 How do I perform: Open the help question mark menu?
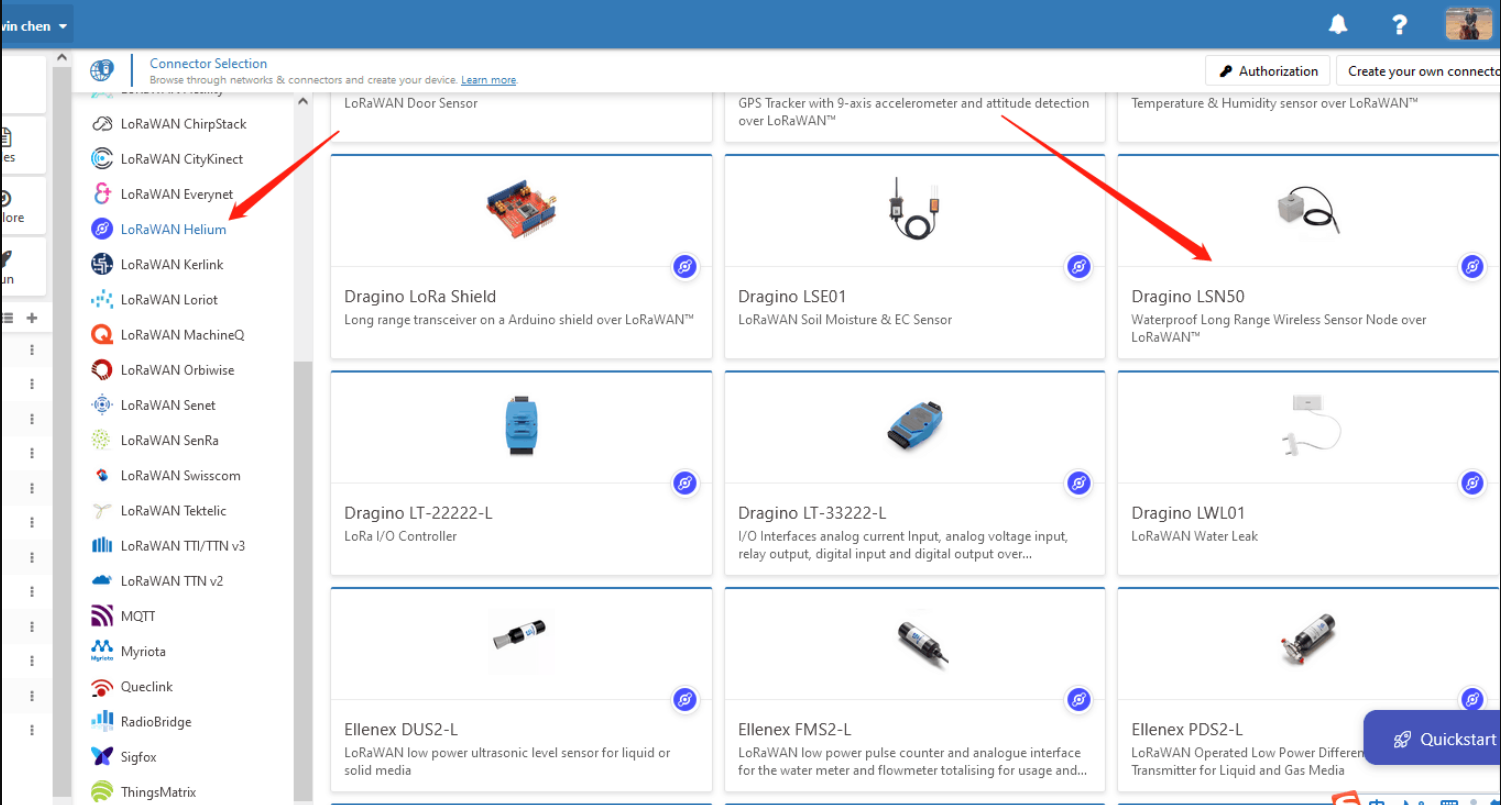coord(1400,25)
